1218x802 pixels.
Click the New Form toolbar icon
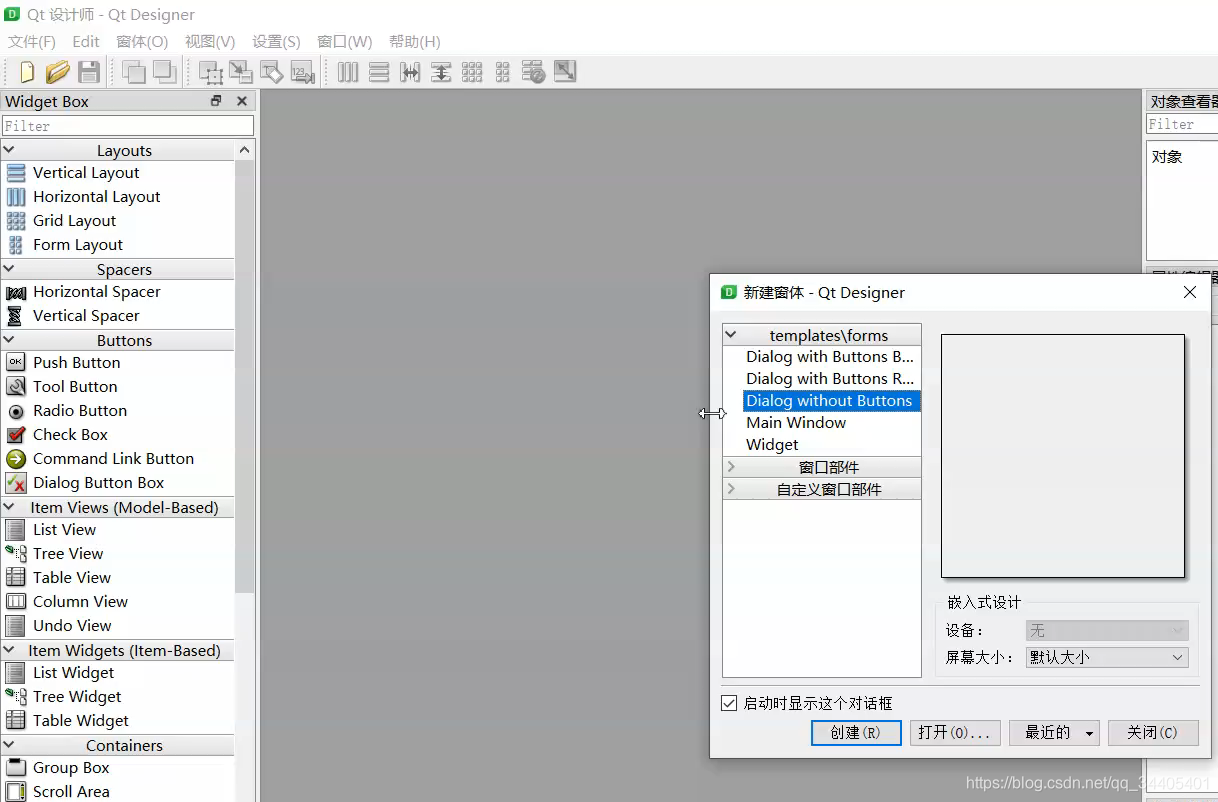click(27, 72)
